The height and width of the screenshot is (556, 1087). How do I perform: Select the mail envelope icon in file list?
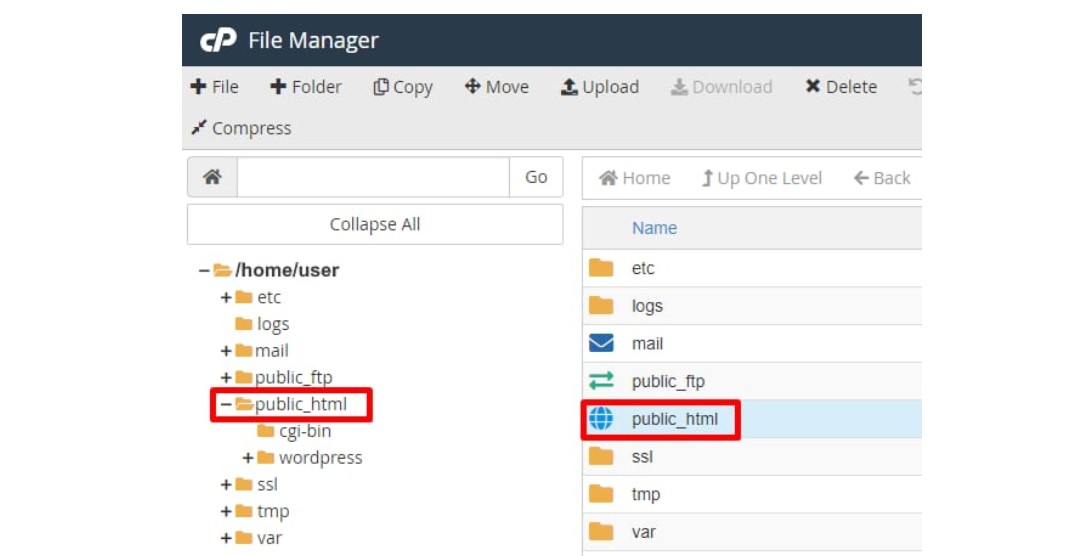click(601, 344)
